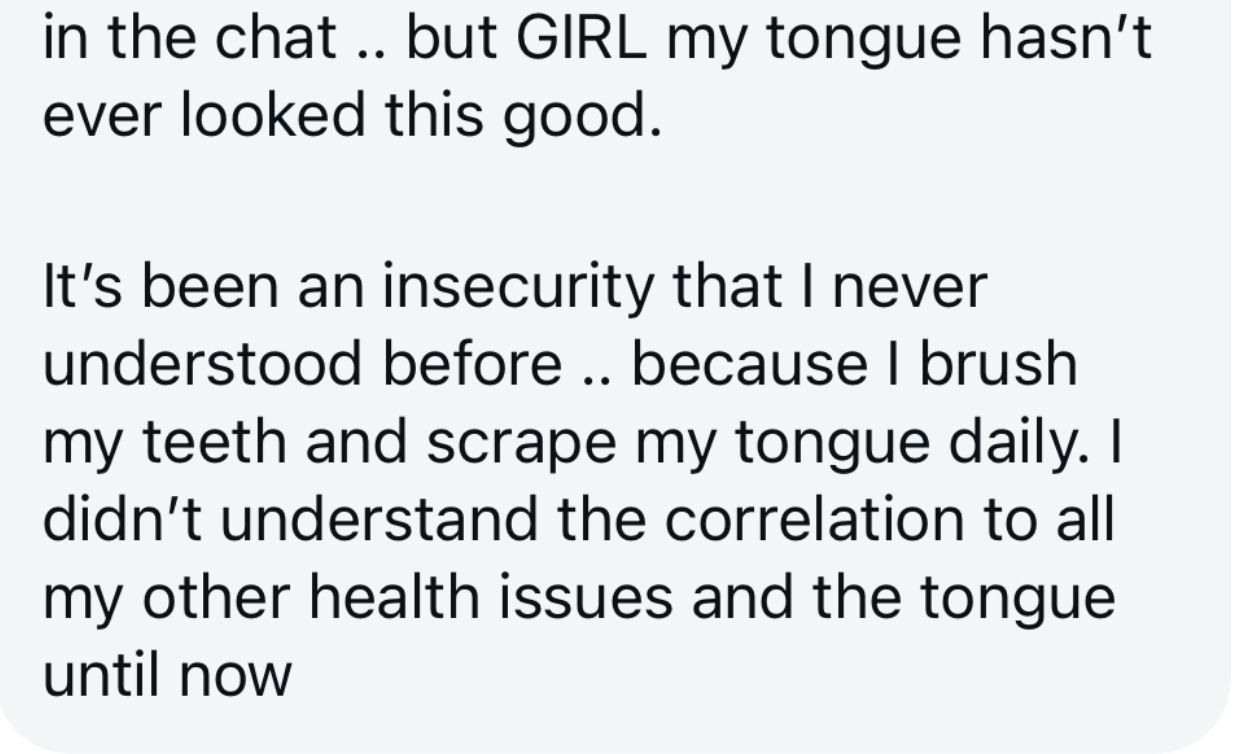Click the phrase "in the chat"
Screen dimensions: 1240x754
point(190,38)
